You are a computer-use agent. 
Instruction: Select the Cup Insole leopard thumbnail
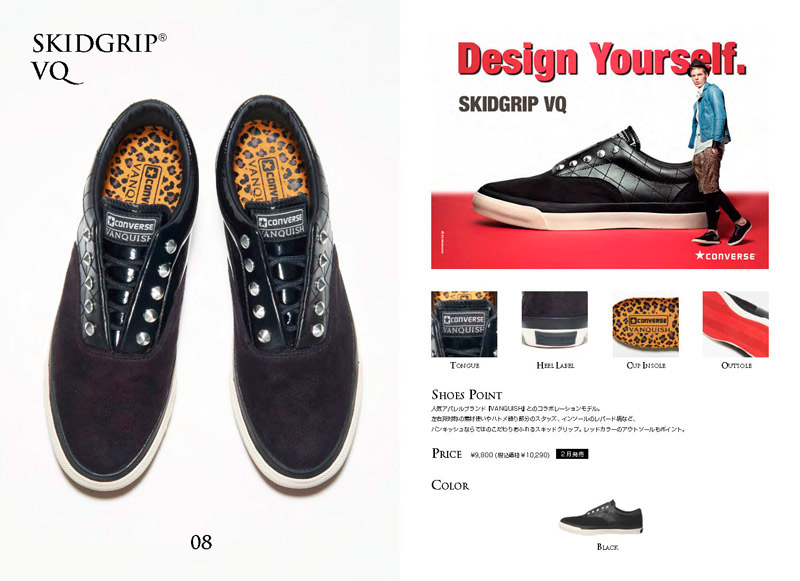pos(645,324)
